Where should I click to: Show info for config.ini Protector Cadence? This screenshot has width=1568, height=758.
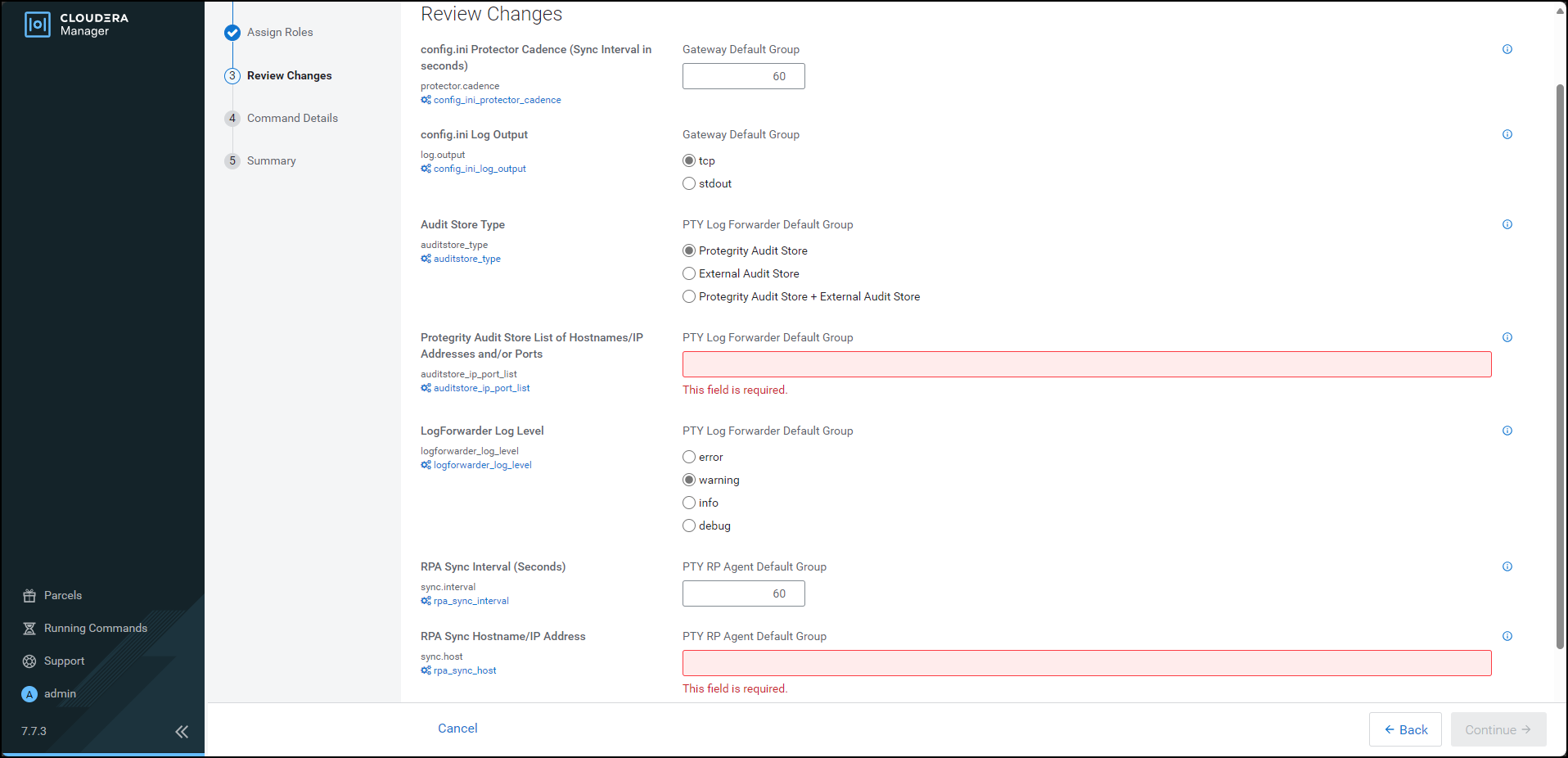[1507, 49]
